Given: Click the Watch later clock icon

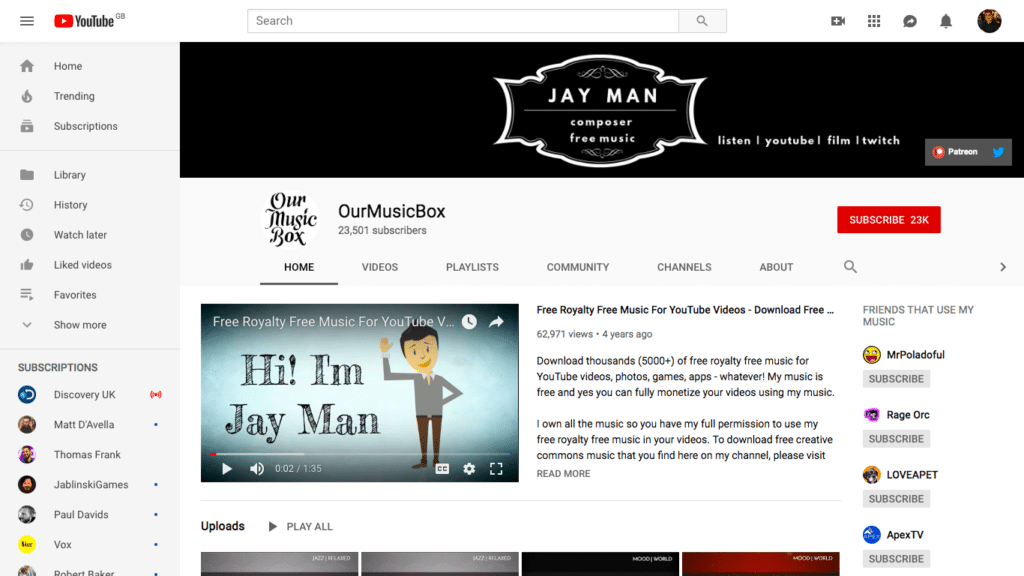Looking at the screenshot, I should pos(27,235).
